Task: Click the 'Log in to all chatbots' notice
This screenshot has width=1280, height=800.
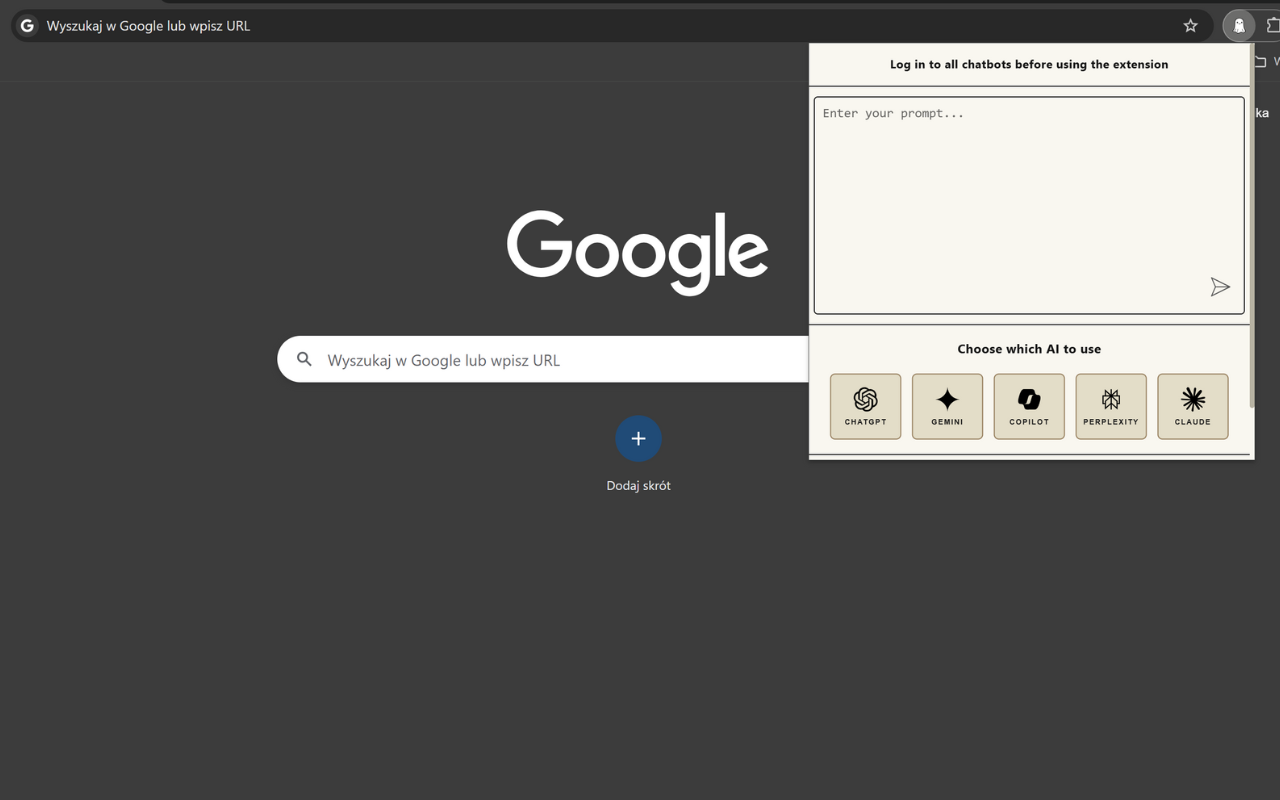Action: (1029, 64)
